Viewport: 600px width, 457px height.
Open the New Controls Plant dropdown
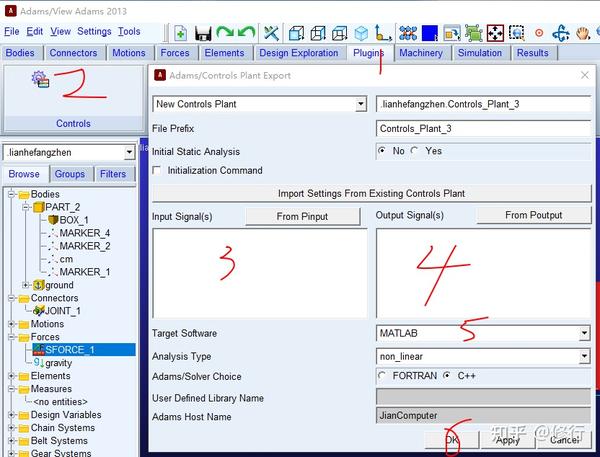click(x=360, y=104)
